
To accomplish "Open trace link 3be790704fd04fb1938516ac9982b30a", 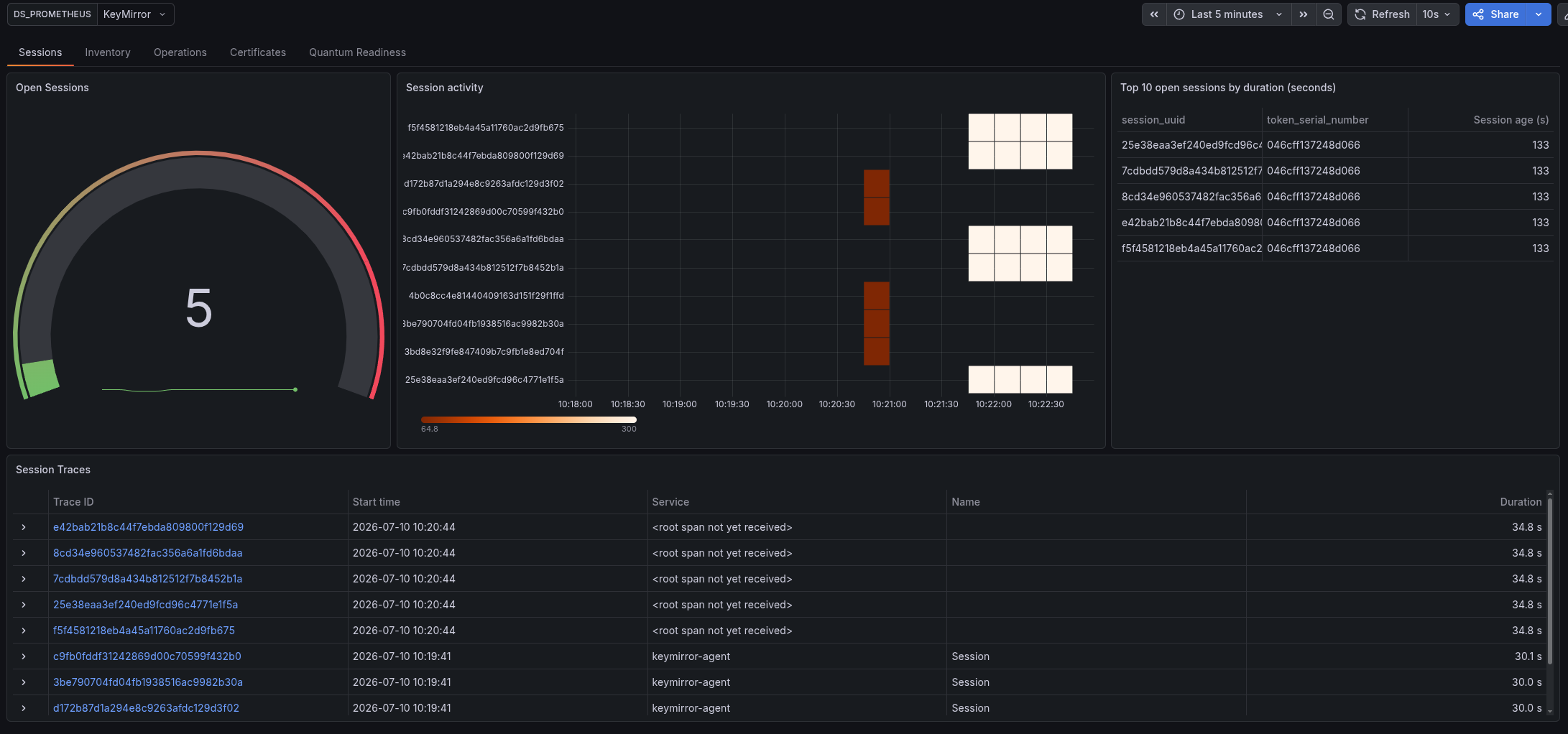I will (148, 682).
